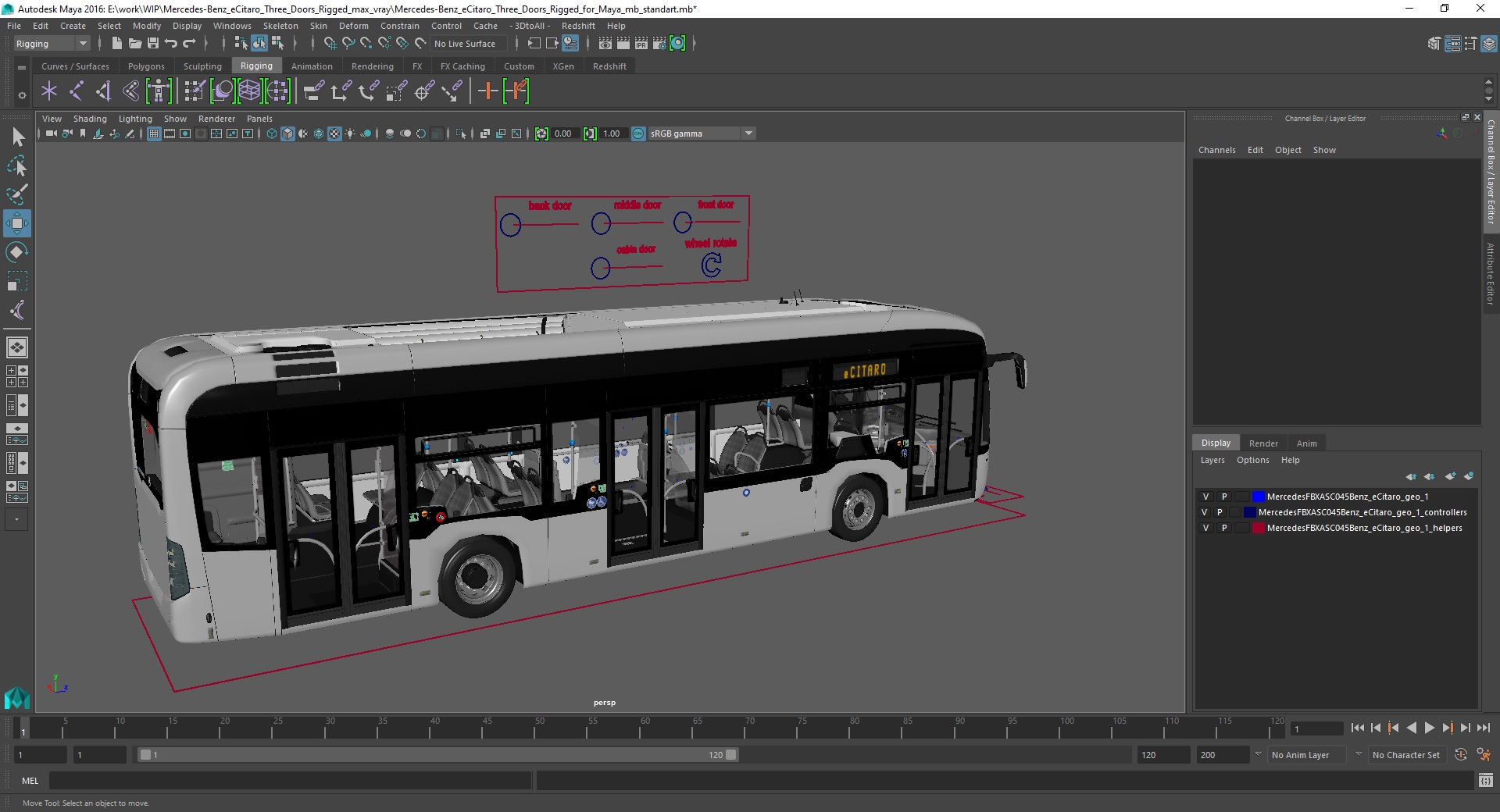Open the Render layer tab
The height and width of the screenshot is (812, 1500).
point(1263,443)
